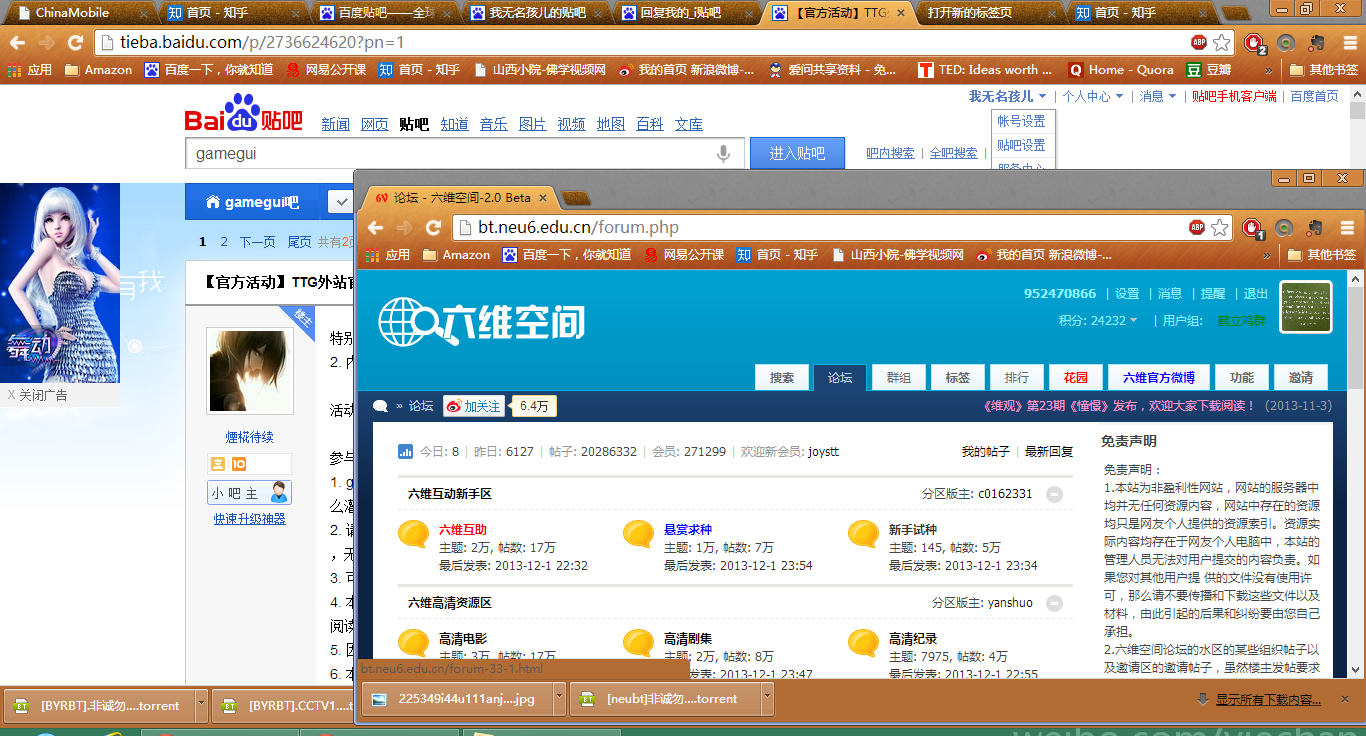Open 帐号设置 in the user menu

point(1021,121)
